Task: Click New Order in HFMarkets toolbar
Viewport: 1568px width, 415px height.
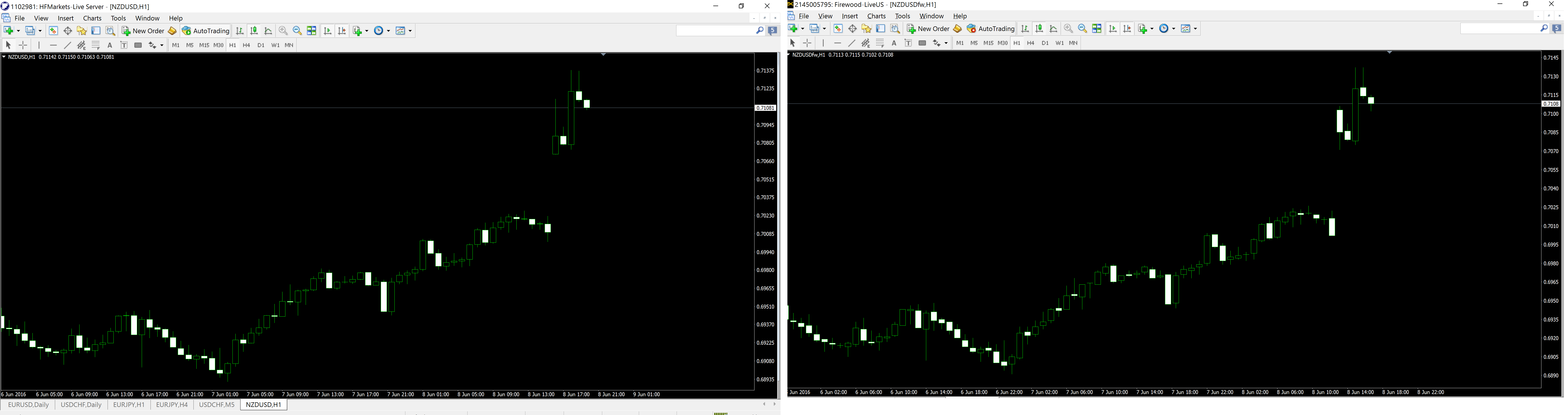Action: click(143, 31)
